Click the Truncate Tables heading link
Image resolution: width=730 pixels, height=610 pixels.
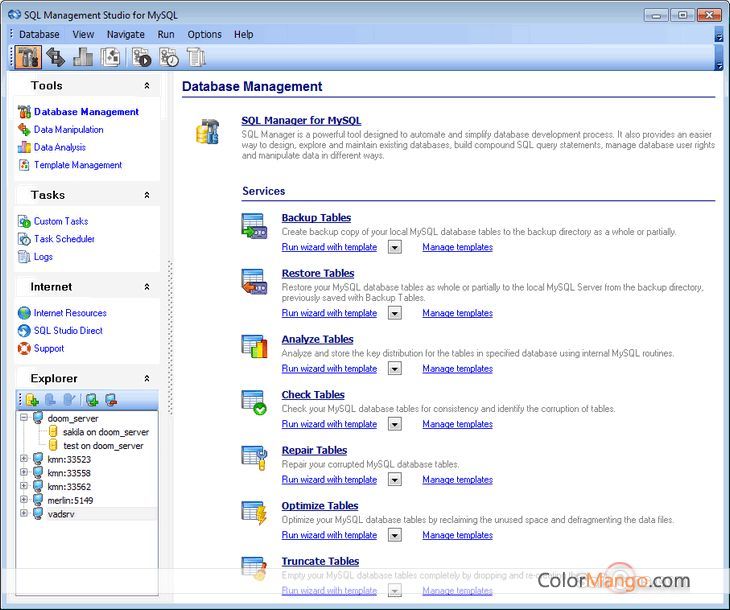pyautogui.click(x=320, y=561)
